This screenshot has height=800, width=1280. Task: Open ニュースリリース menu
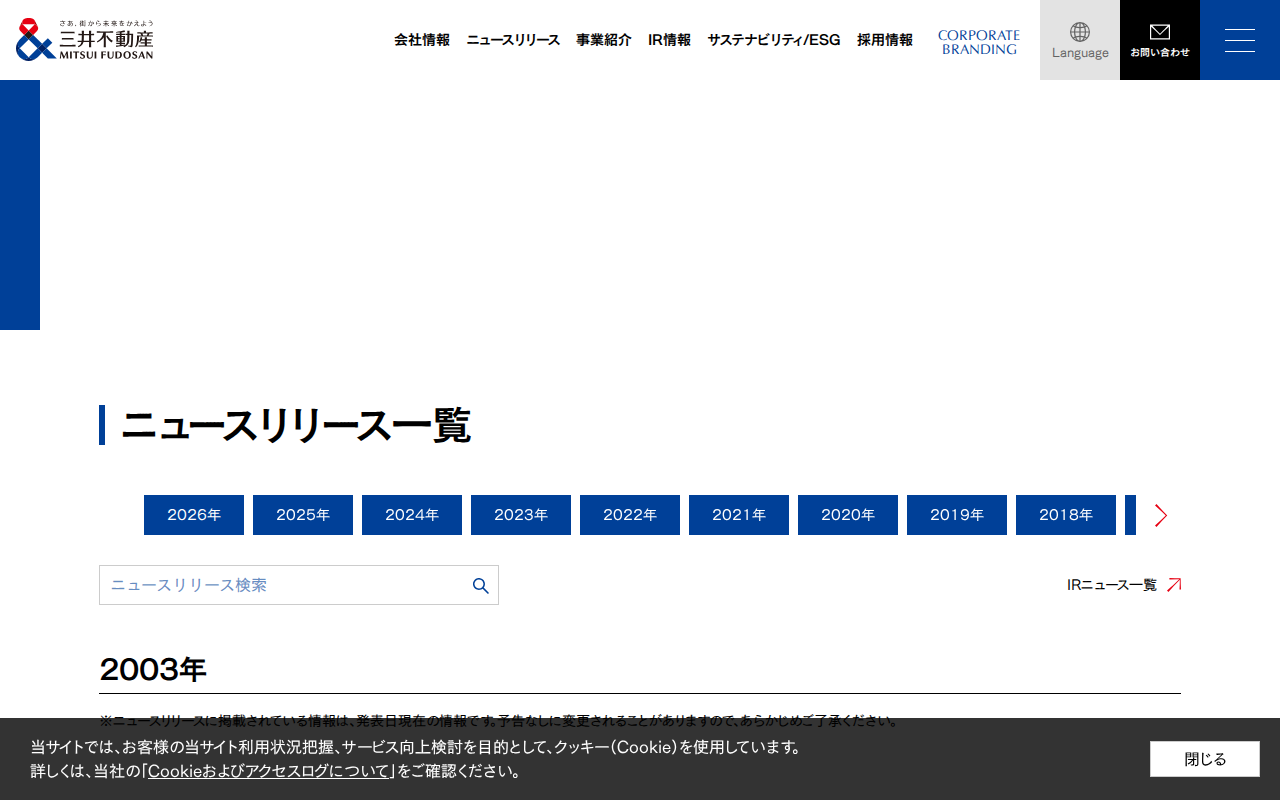point(513,40)
